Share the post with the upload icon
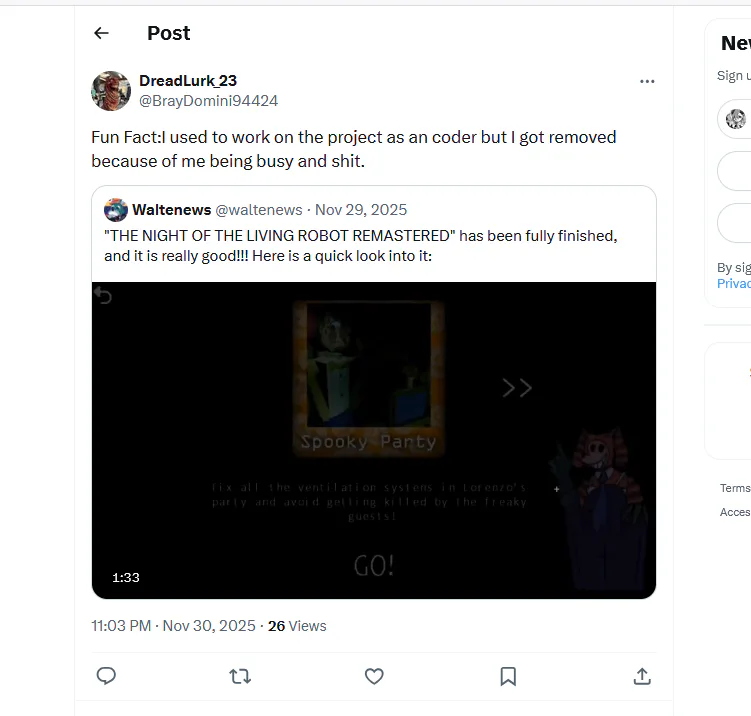This screenshot has height=716, width=751. coord(642,677)
